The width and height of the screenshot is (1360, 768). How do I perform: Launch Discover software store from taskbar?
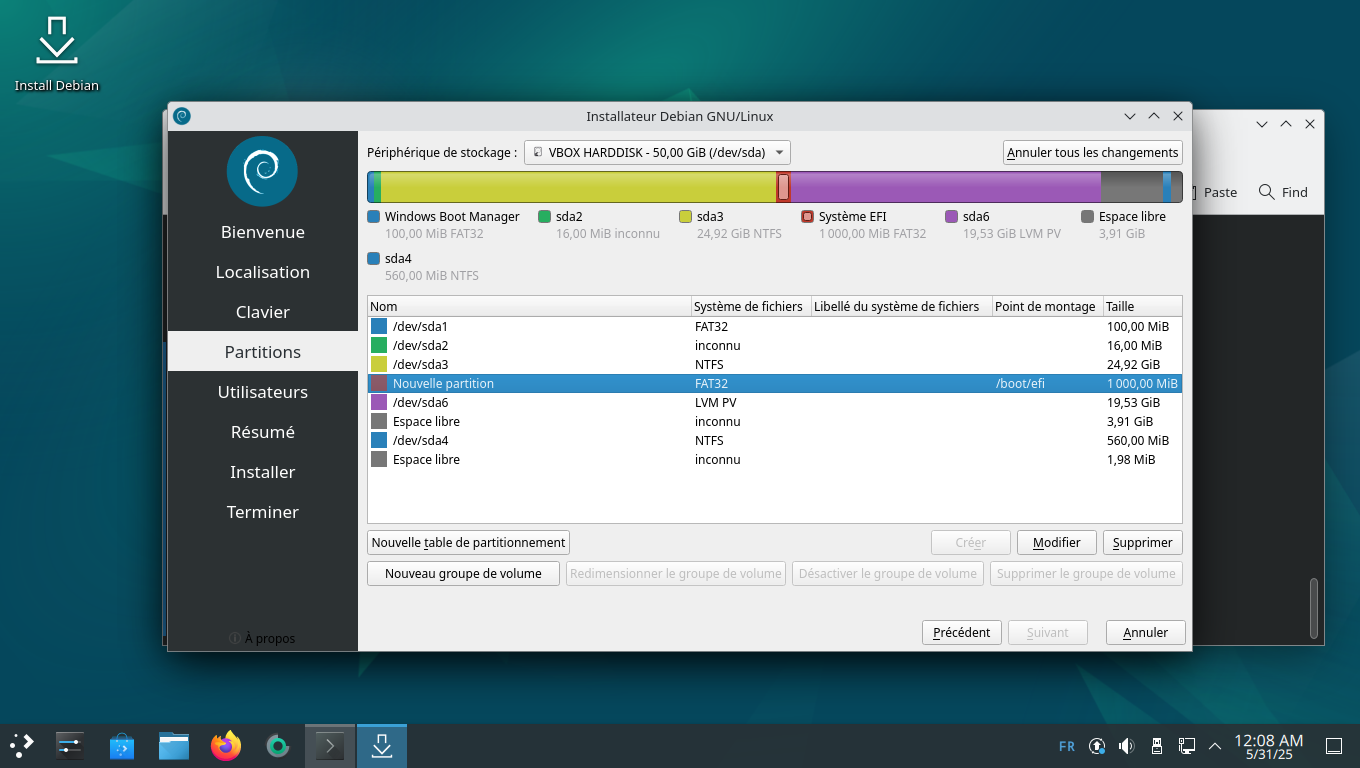(122, 745)
